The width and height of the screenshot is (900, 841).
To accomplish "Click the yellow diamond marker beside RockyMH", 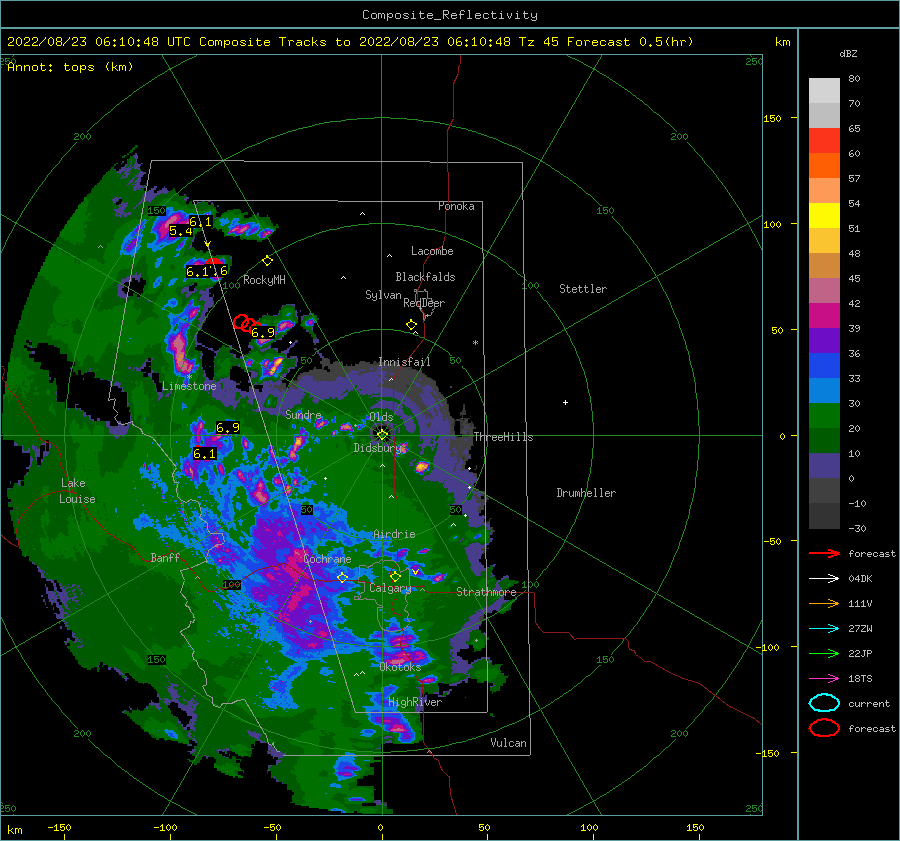I will pyautogui.click(x=267, y=261).
